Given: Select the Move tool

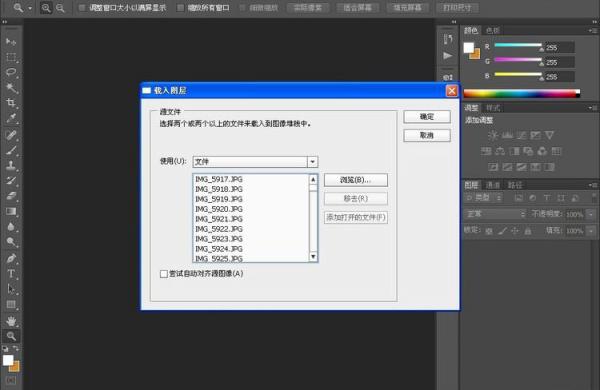Looking at the screenshot, I should point(11,41).
